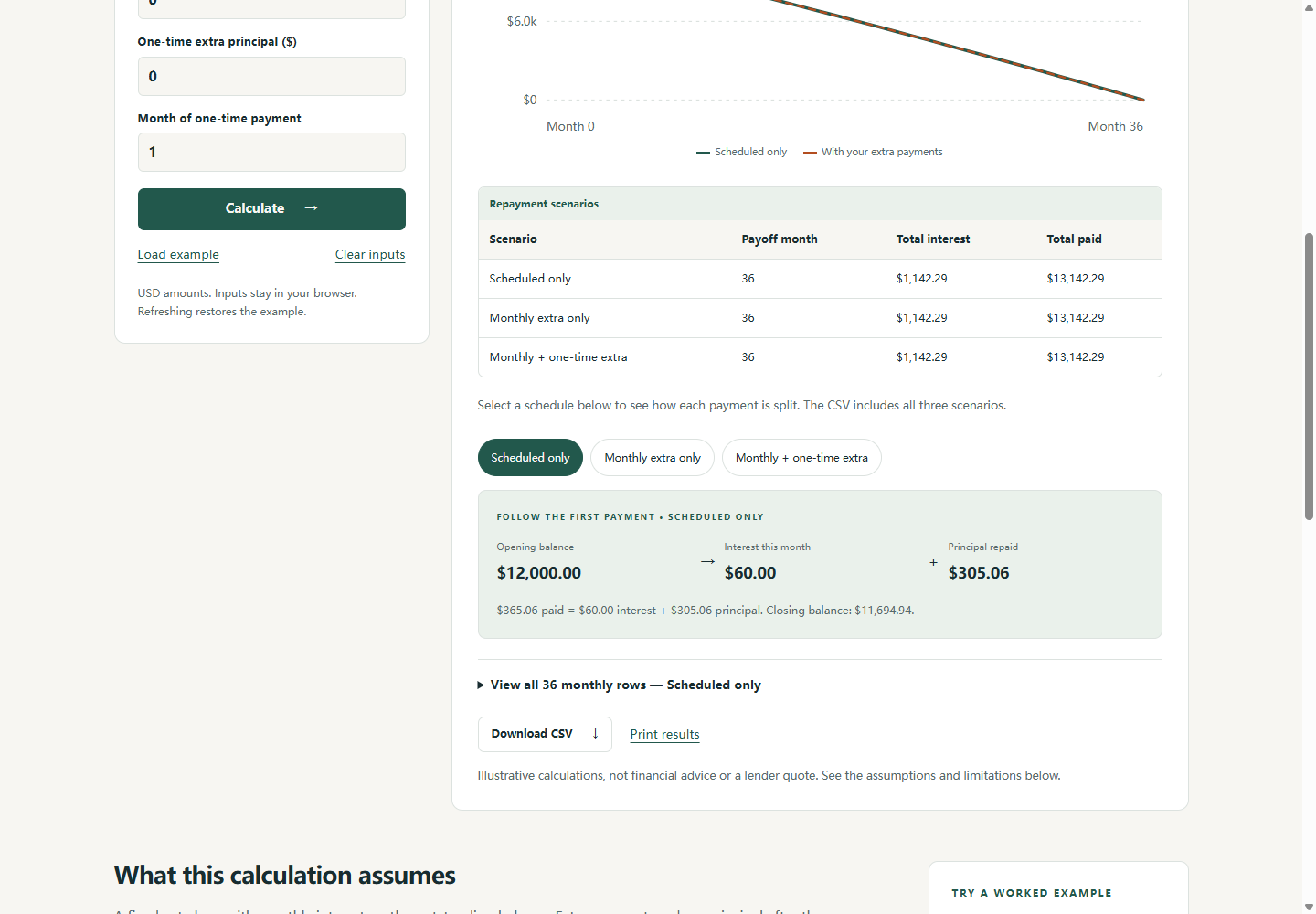Click the scrollbar up arrow

point(1309,7)
